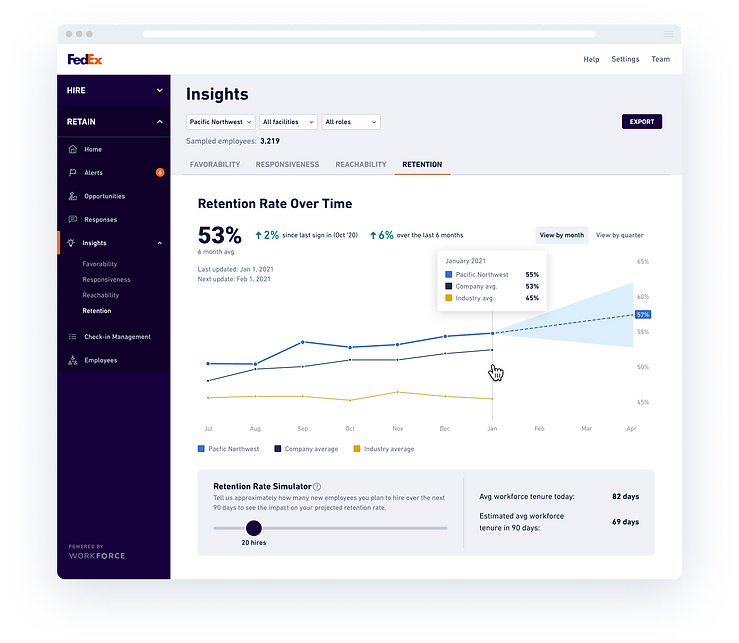Click the browser address bar
739x643 pixels.
[x=369, y=34]
